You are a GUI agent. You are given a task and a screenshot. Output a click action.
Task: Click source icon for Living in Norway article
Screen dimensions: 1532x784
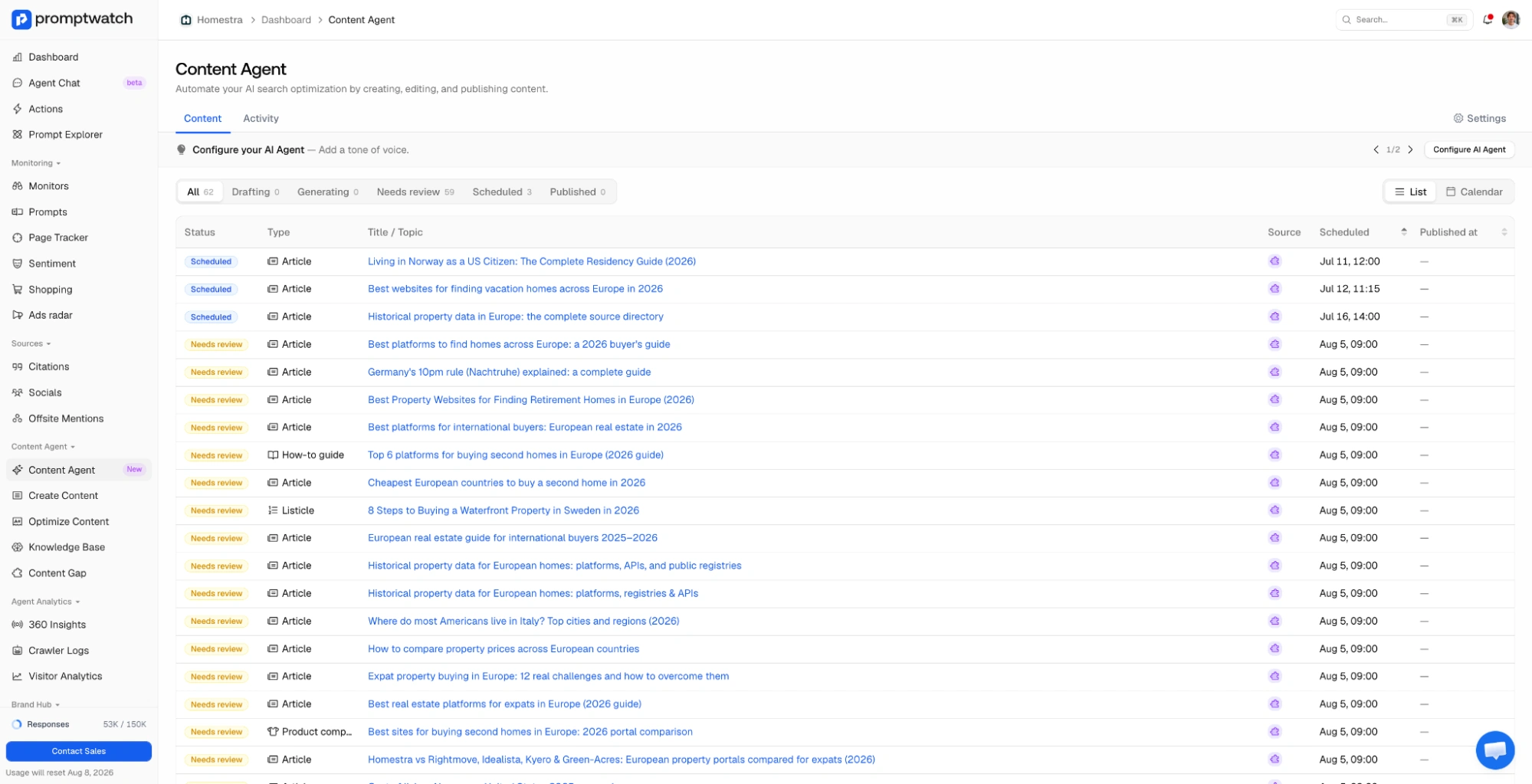pos(1274,261)
